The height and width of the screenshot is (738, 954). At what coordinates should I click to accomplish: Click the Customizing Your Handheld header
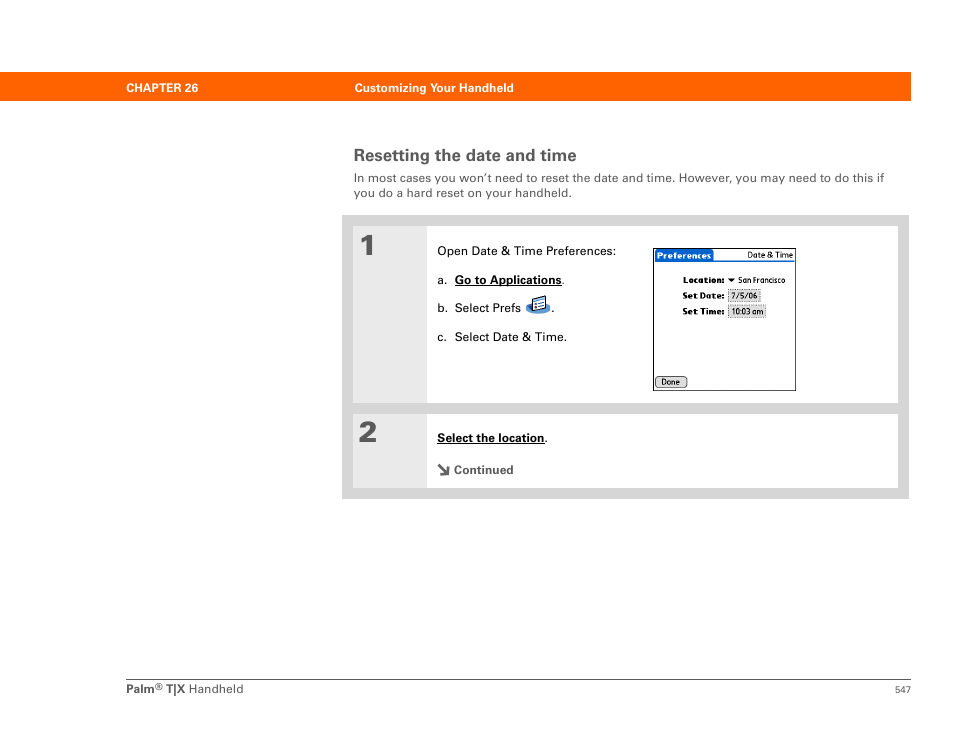(x=434, y=88)
